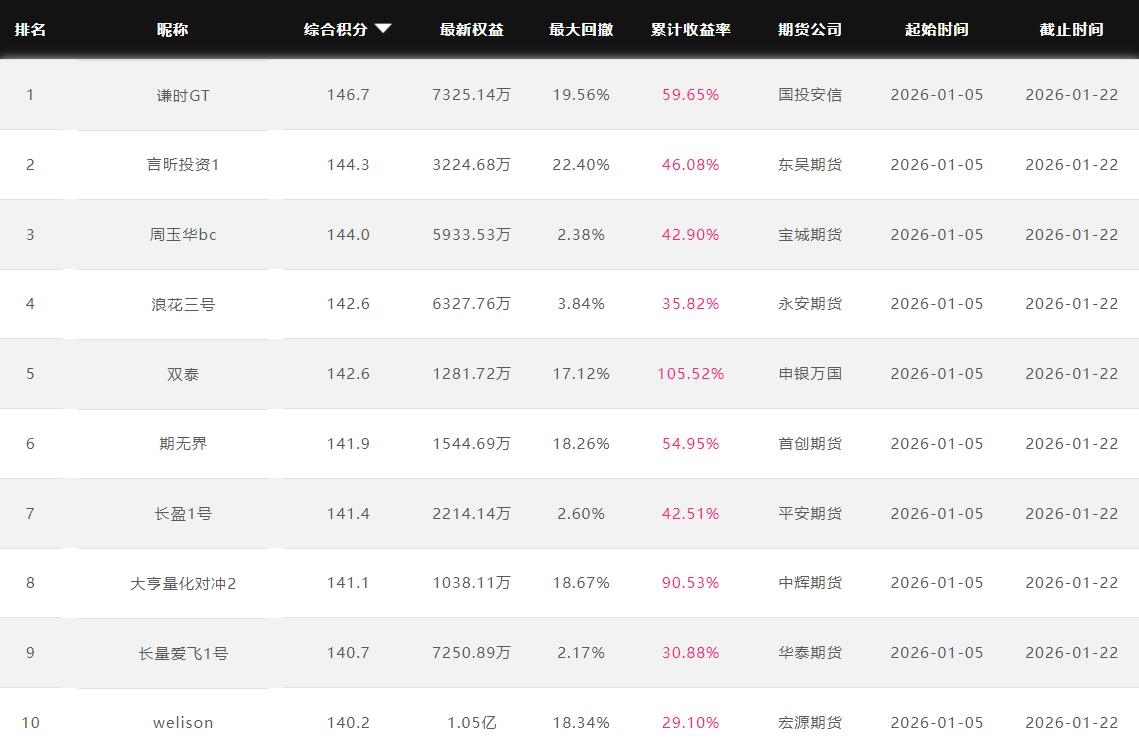Sort by 综合积分 column header
Viewport: 1139px width, 755px height.
335,30
